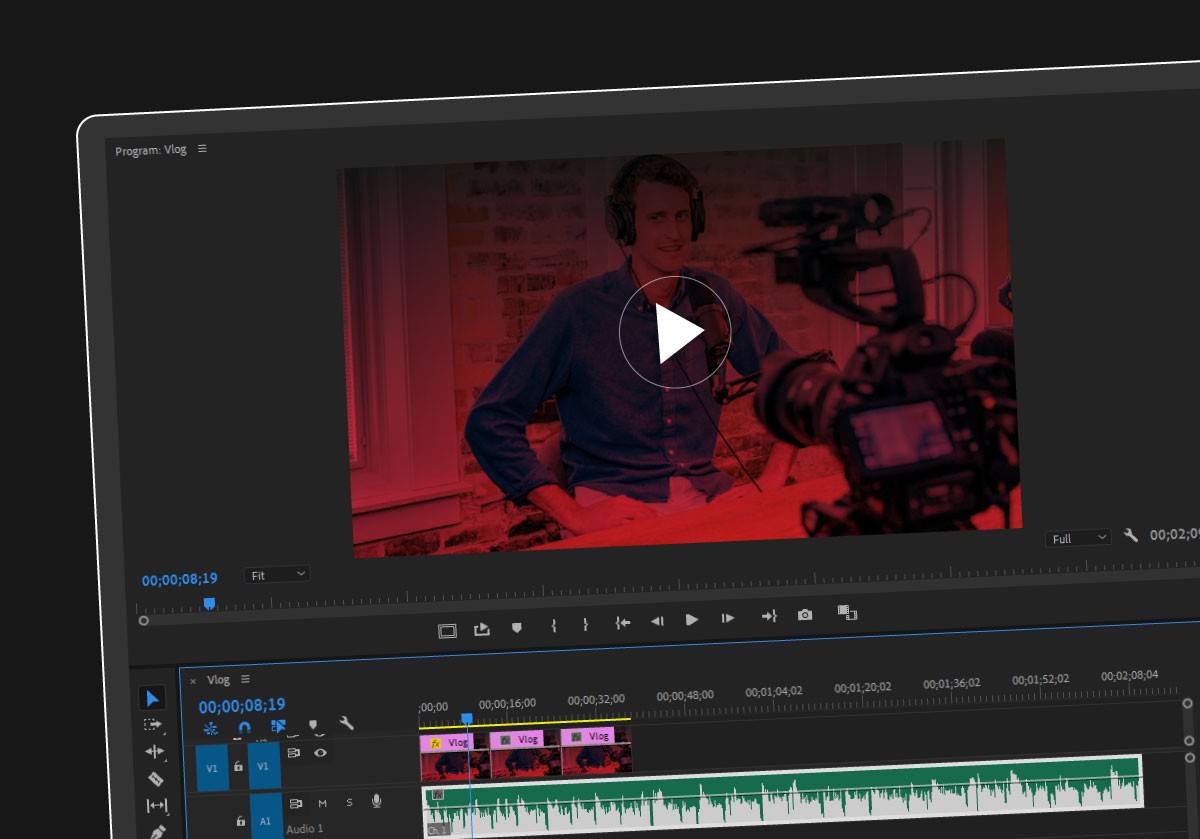The width and height of the screenshot is (1200, 839).
Task: Select first Vlog clip with yellow fx badge
Action: tap(455, 755)
